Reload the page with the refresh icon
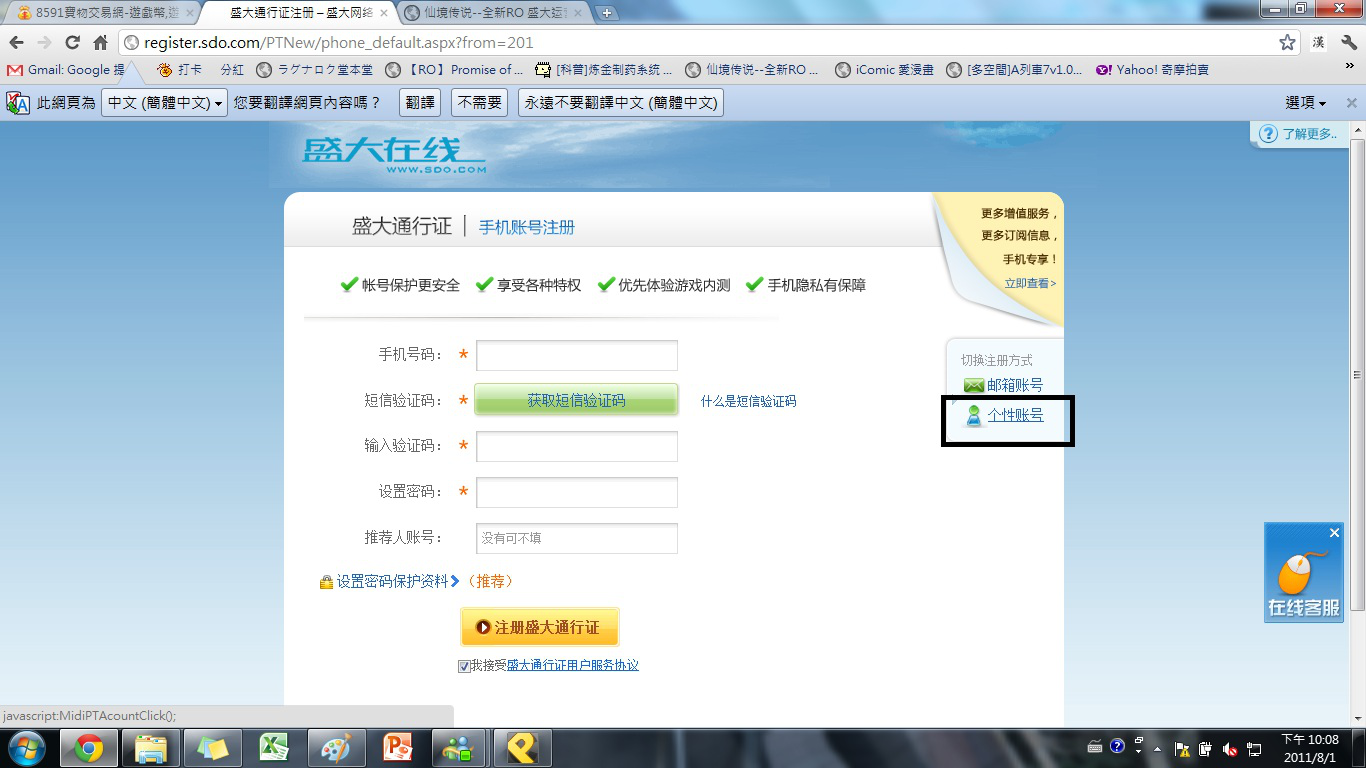 coord(72,43)
